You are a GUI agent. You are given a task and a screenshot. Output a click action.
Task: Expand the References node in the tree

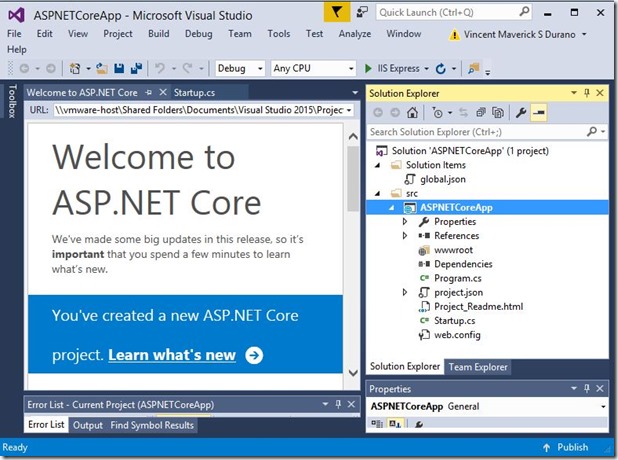(405, 235)
